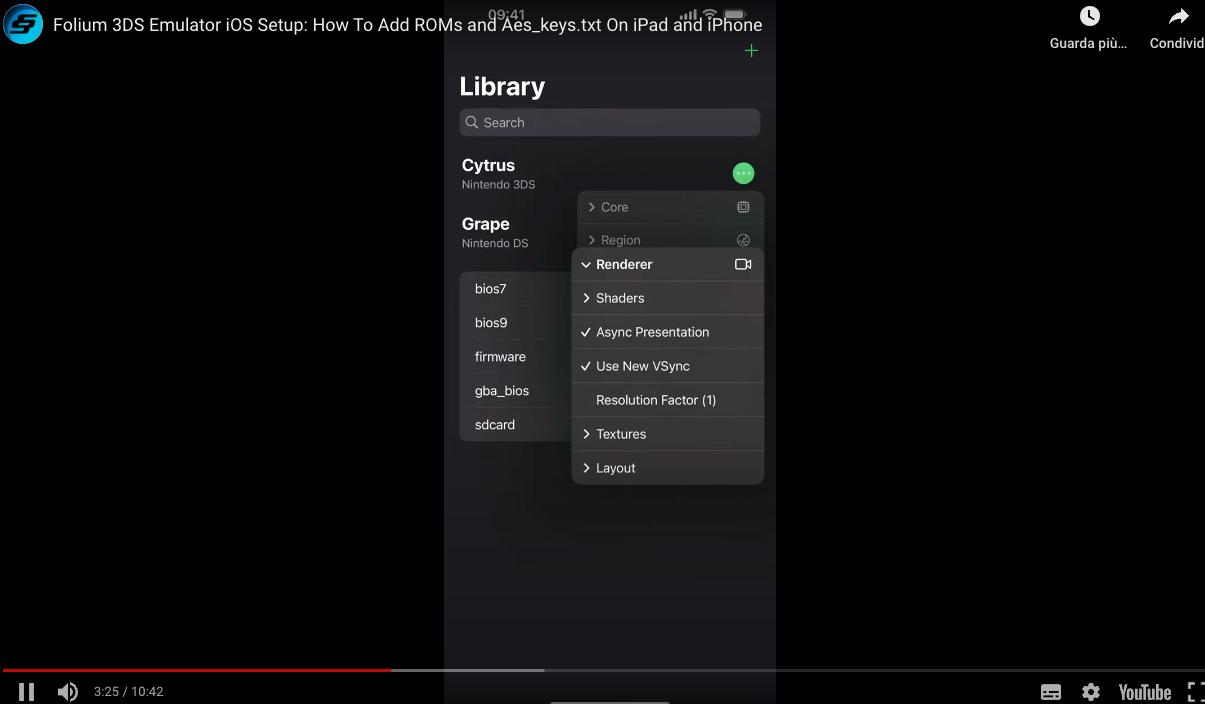The height and width of the screenshot is (704, 1205).
Task: Enter fullscreen mode
Action: [1195, 692]
